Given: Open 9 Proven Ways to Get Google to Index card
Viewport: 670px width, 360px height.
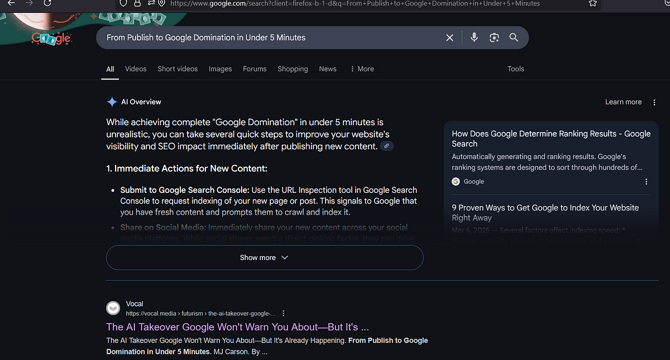Looking at the screenshot, I should pos(545,212).
